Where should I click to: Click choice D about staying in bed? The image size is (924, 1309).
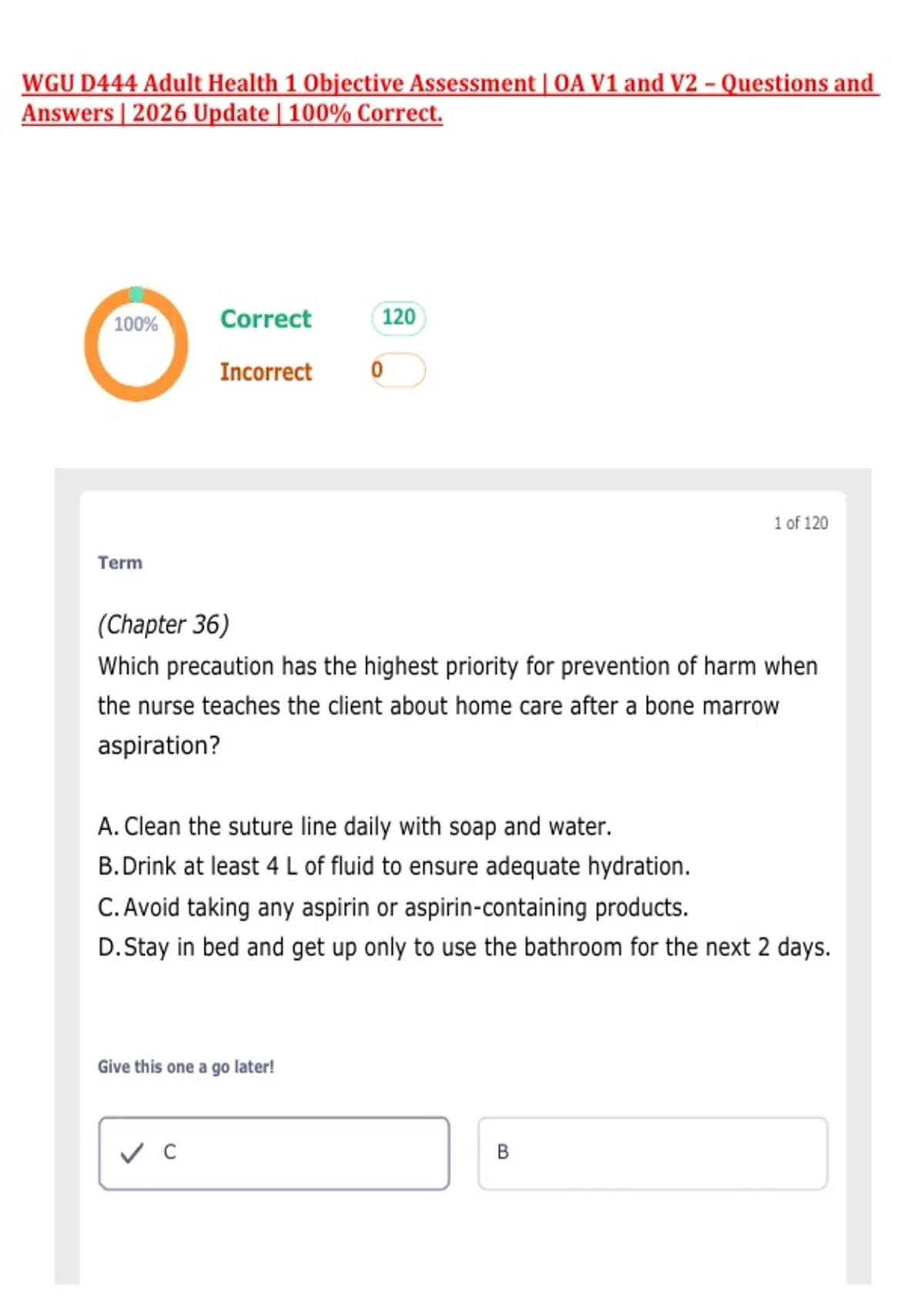pyautogui.click(x=464, y=948)
